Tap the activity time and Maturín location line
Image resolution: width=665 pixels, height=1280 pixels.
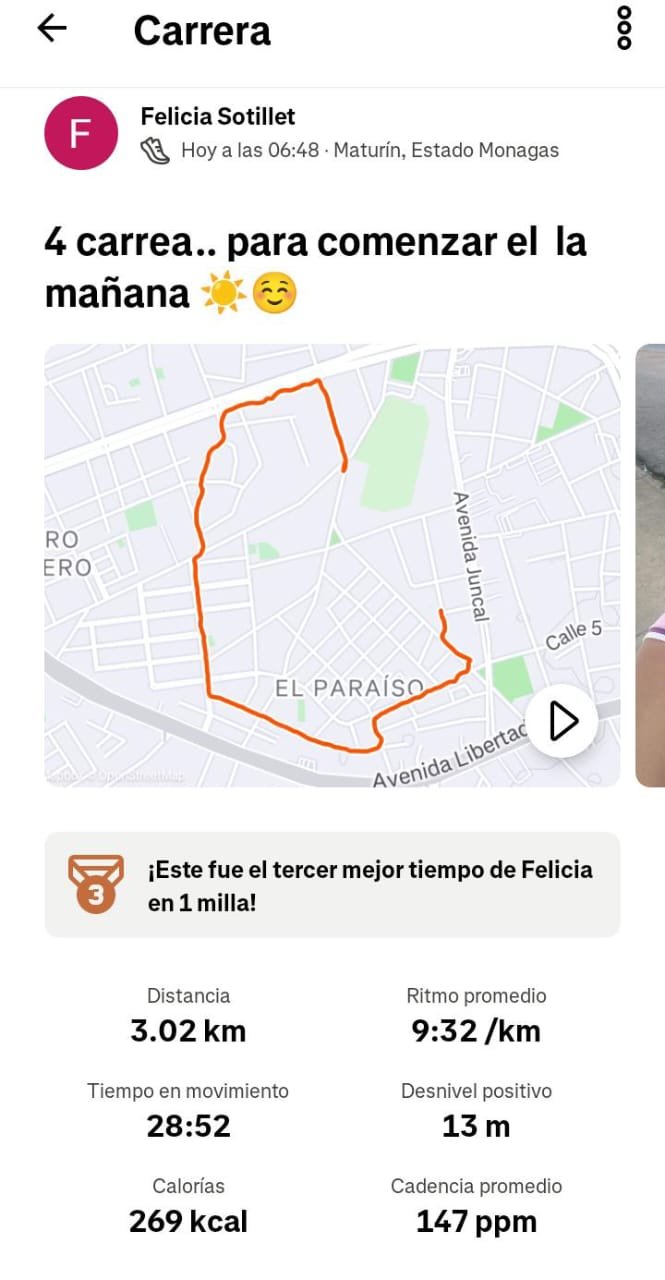point(369,151)
